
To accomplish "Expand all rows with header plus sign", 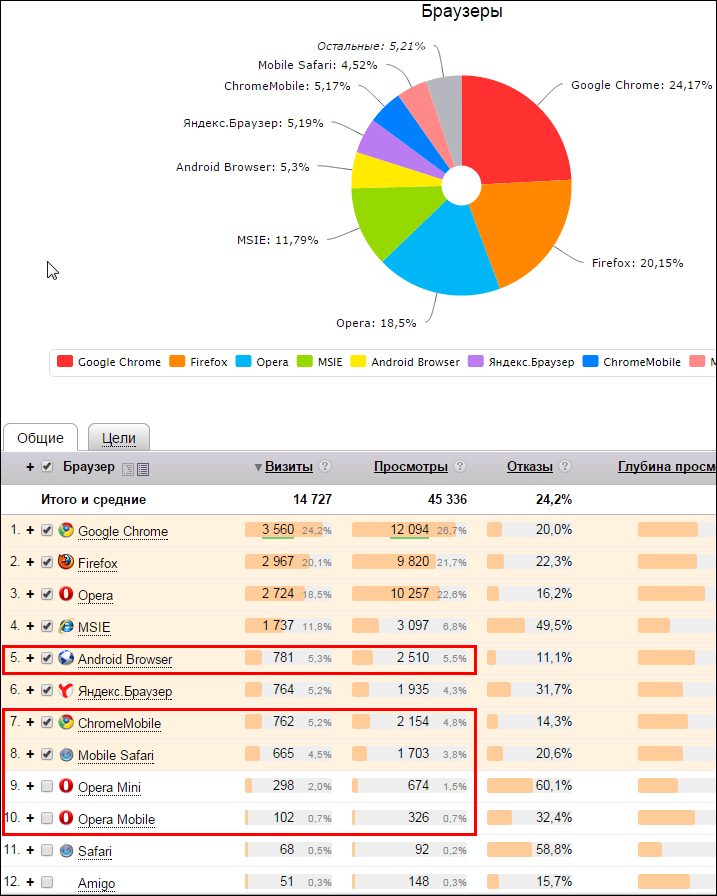I will (x=30, y=467).
